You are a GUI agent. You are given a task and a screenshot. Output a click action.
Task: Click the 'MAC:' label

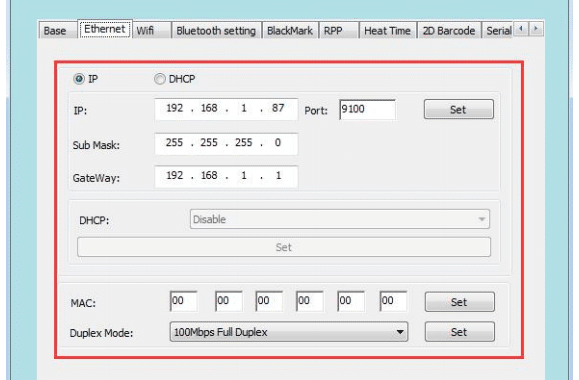click(x=83, y=303)
